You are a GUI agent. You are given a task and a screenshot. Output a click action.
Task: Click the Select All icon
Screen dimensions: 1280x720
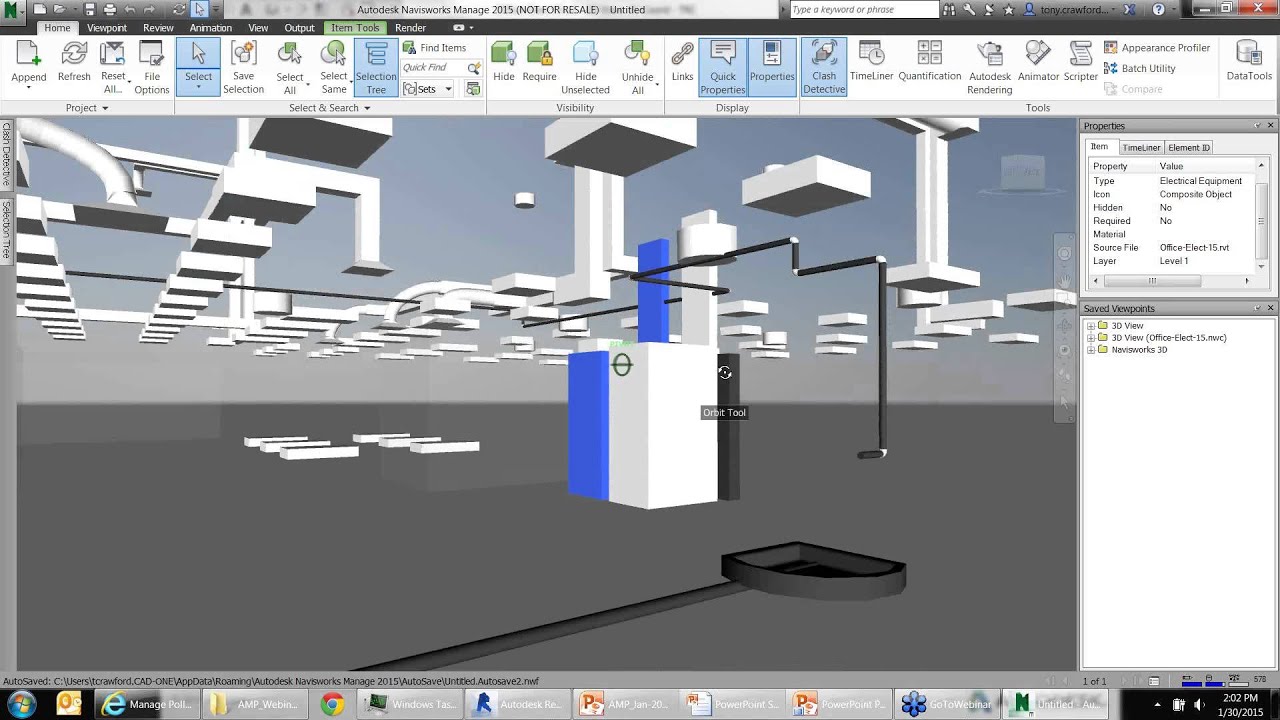[290, 55]
